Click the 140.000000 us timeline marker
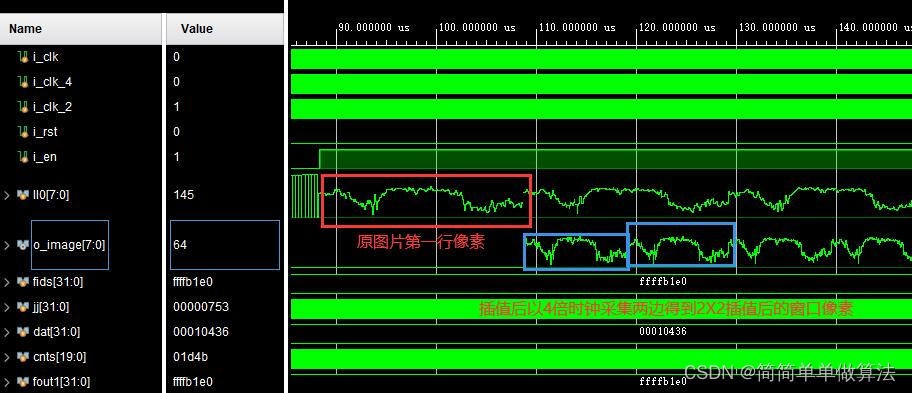 coord(874,27)
